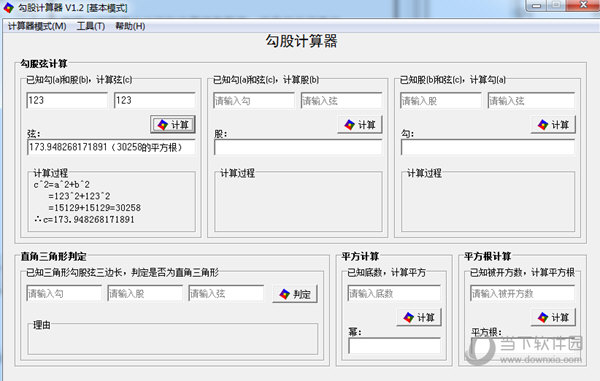Click the line =123^2+123^2
This screenshot has width=600, height=381.
coord(79,196)
